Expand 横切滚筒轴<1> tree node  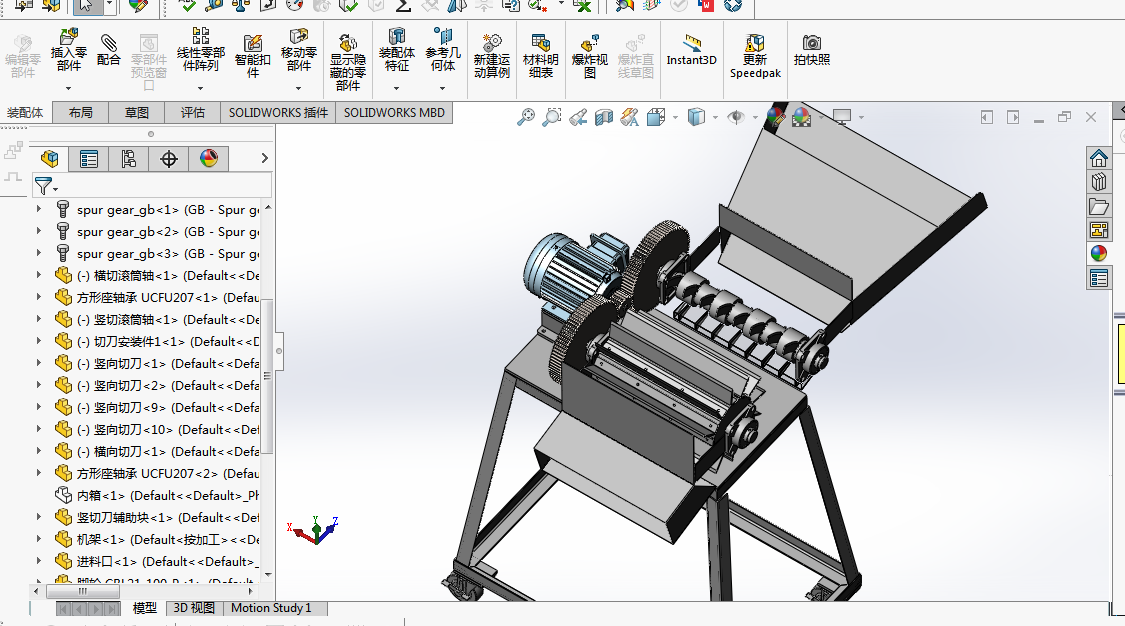coord(39,275)
